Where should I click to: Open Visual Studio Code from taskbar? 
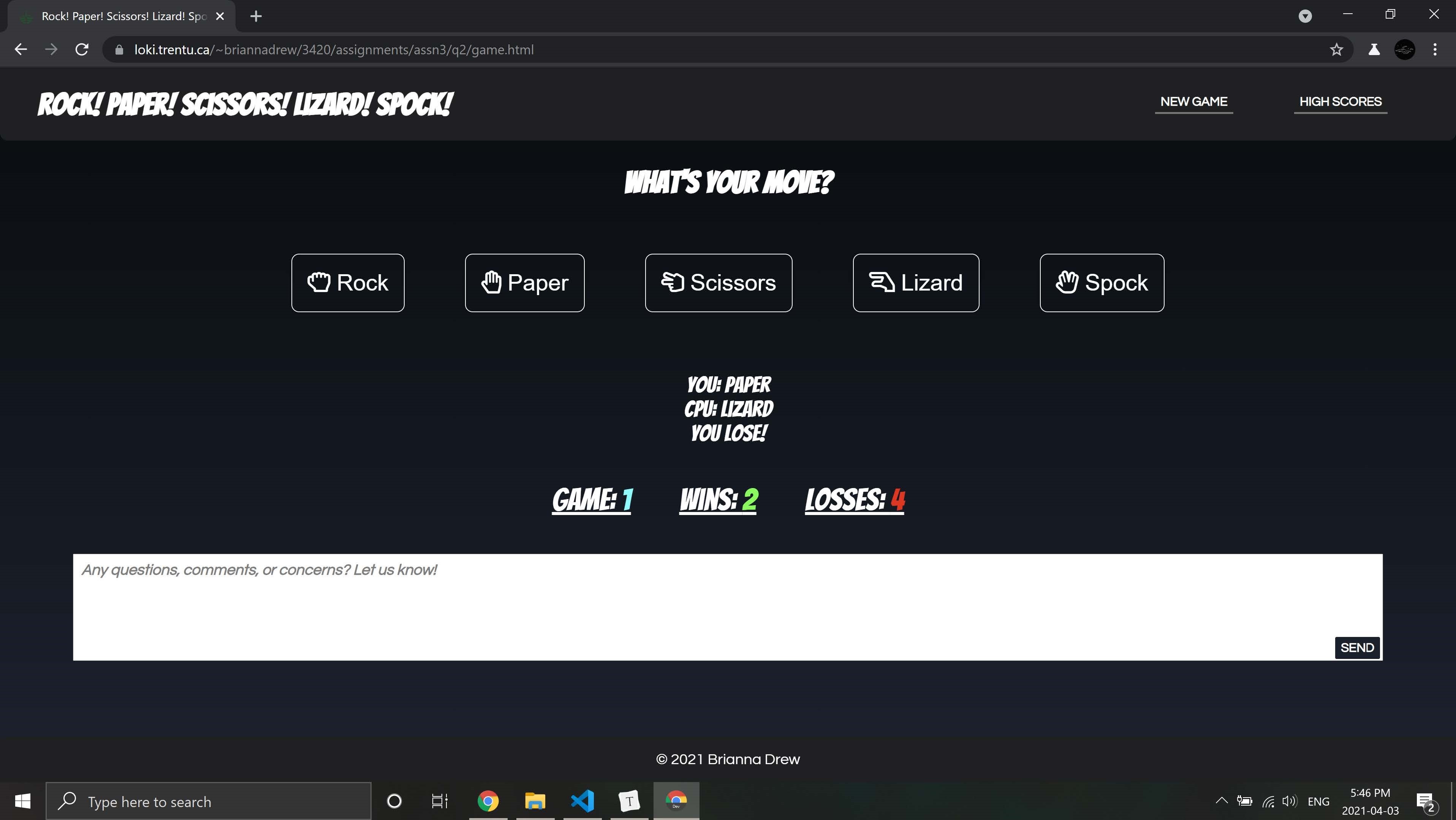pos(582,801)
